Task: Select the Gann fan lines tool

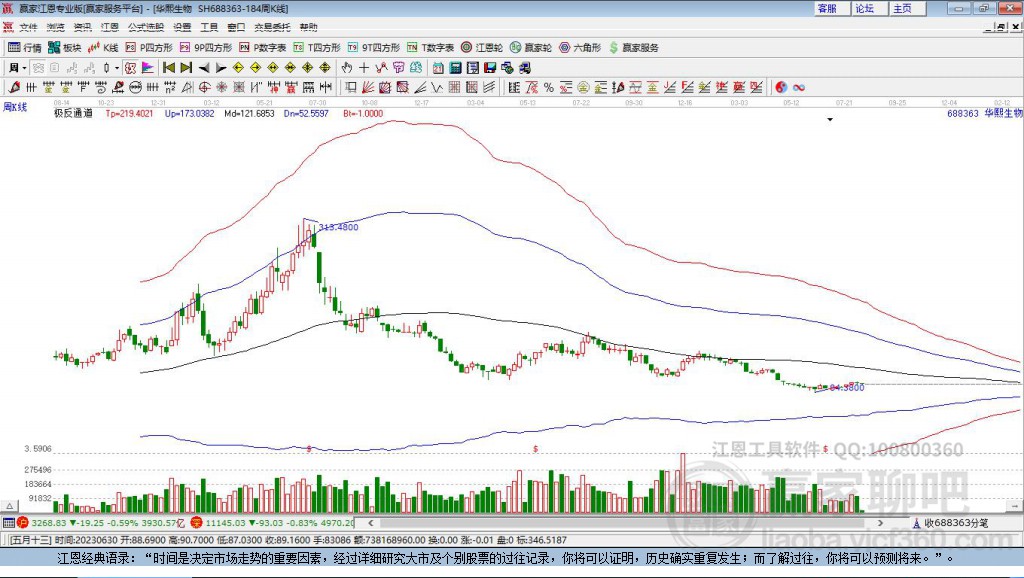Action: pos(368,88)
